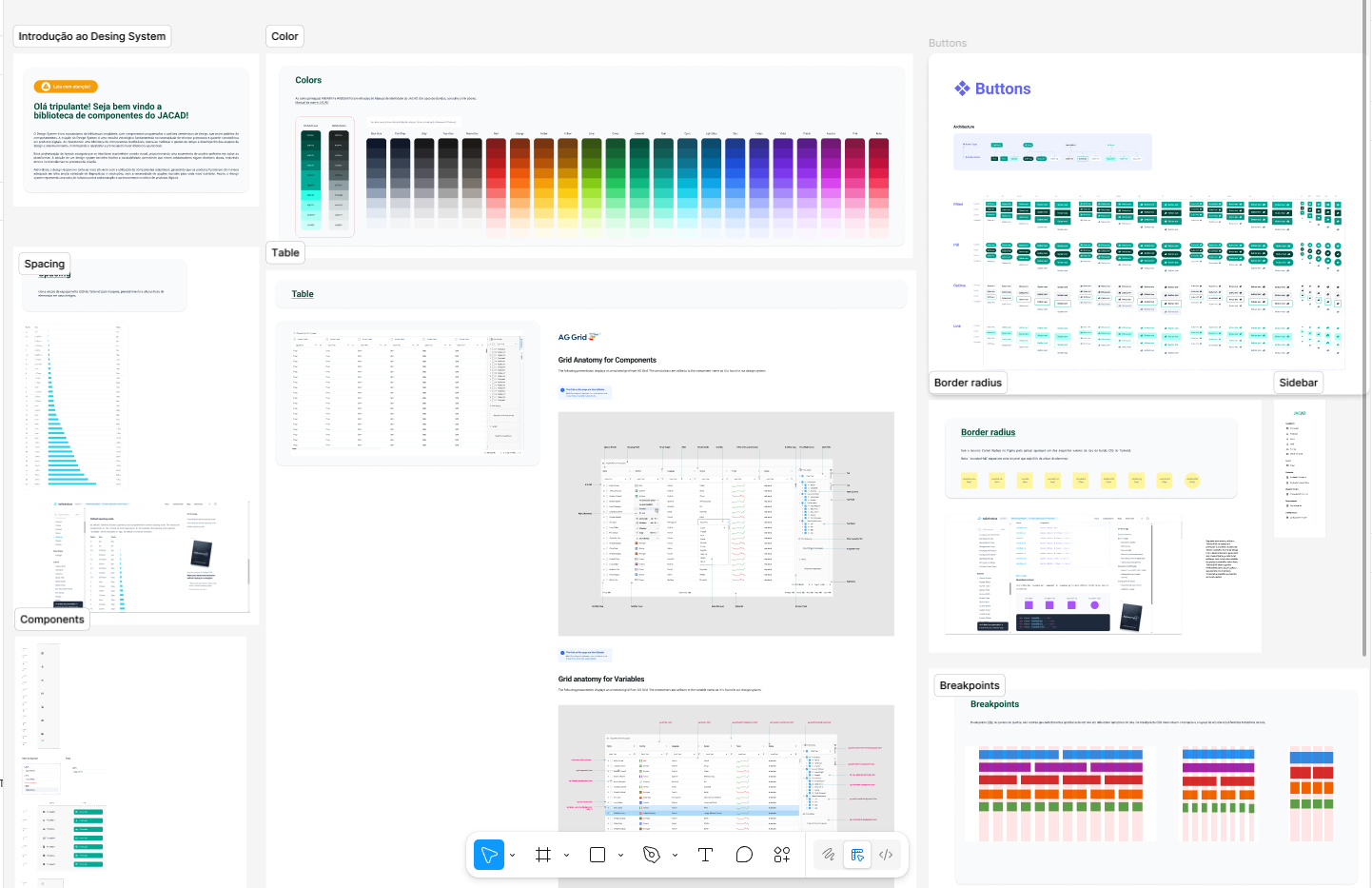Click the underlined Border radius heading
The image size is (1372, 888).
pyautogui.click(x=988, y=432)
